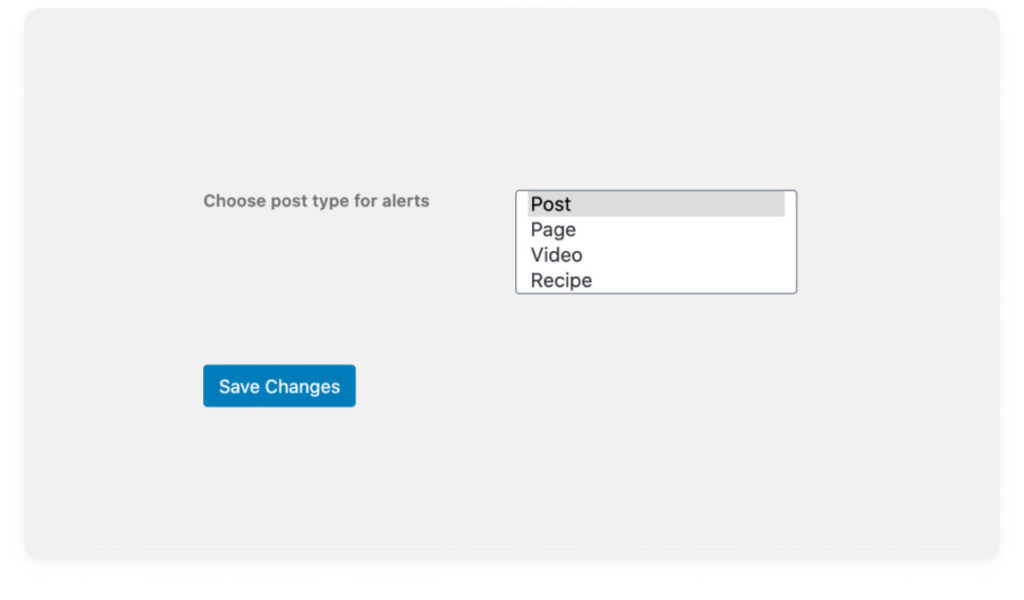Highlight the Video entry
The image size is (1024, 600).
[656, 255]
